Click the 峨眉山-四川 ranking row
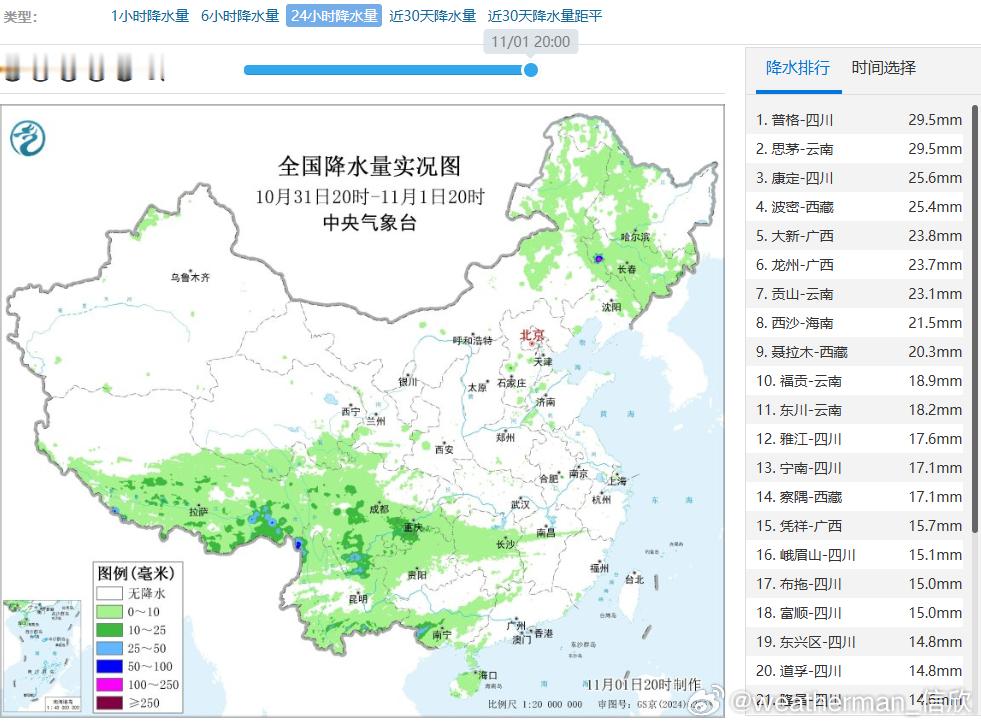Viewport: 981px width, 726px height. 855,554
